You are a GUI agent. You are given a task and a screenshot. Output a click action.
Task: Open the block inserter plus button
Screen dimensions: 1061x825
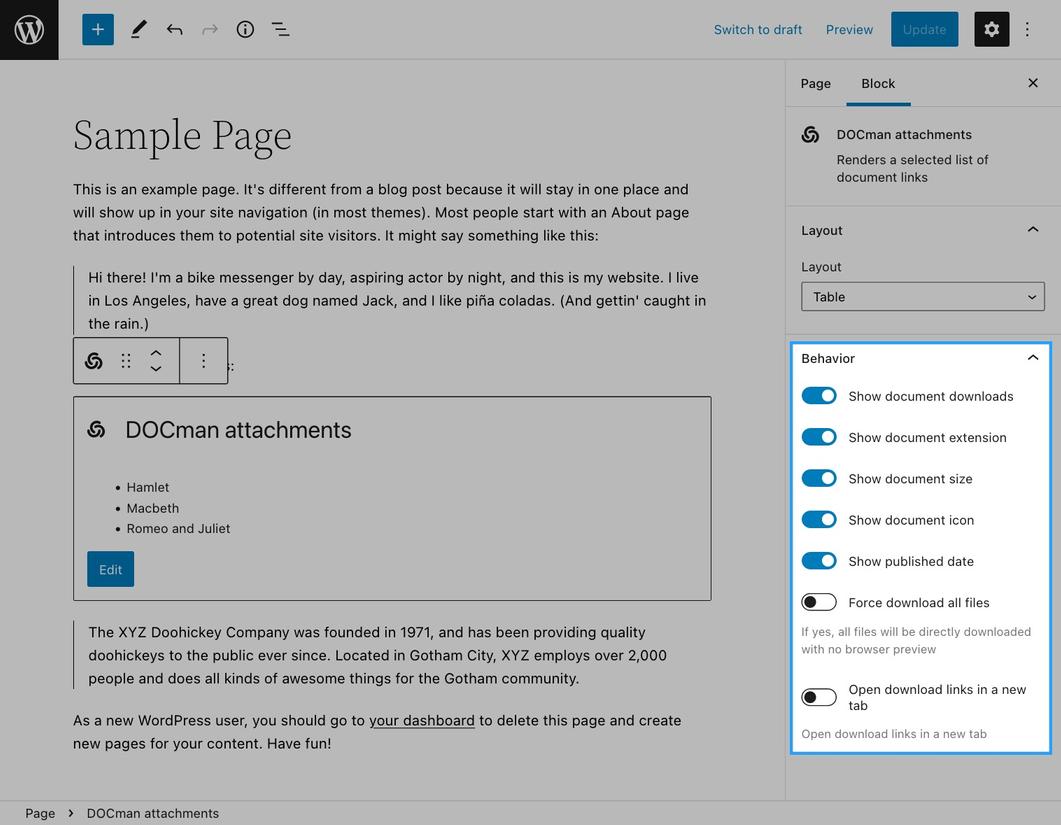point(97,30)
